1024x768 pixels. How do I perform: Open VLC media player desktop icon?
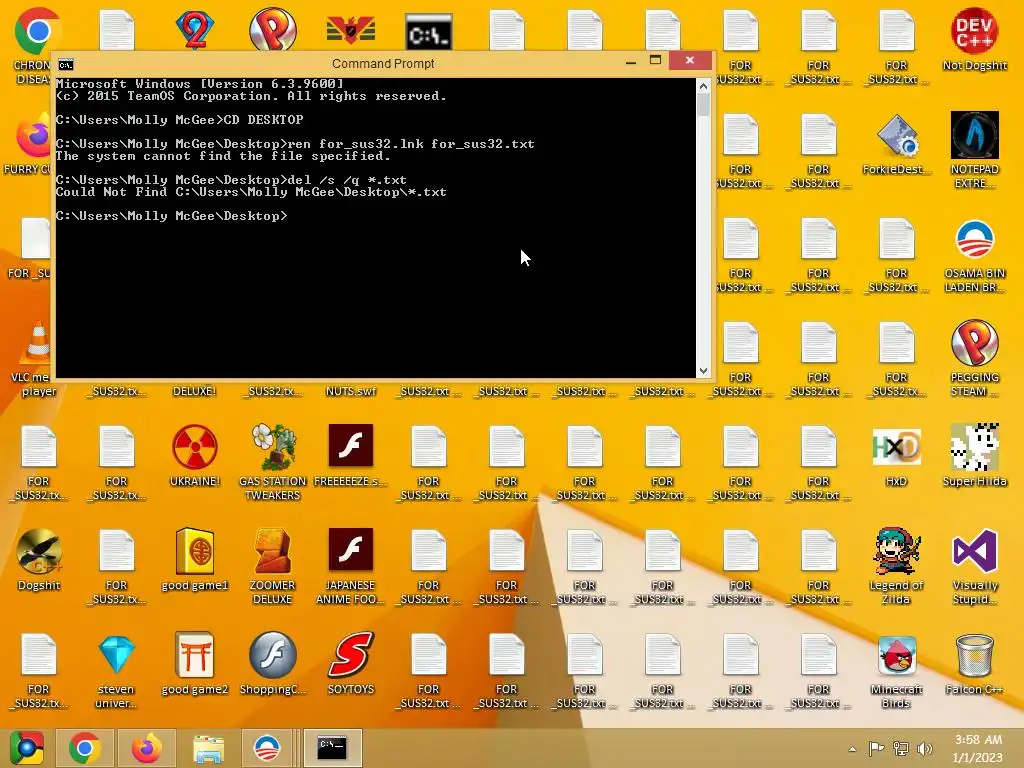point(37,358)
